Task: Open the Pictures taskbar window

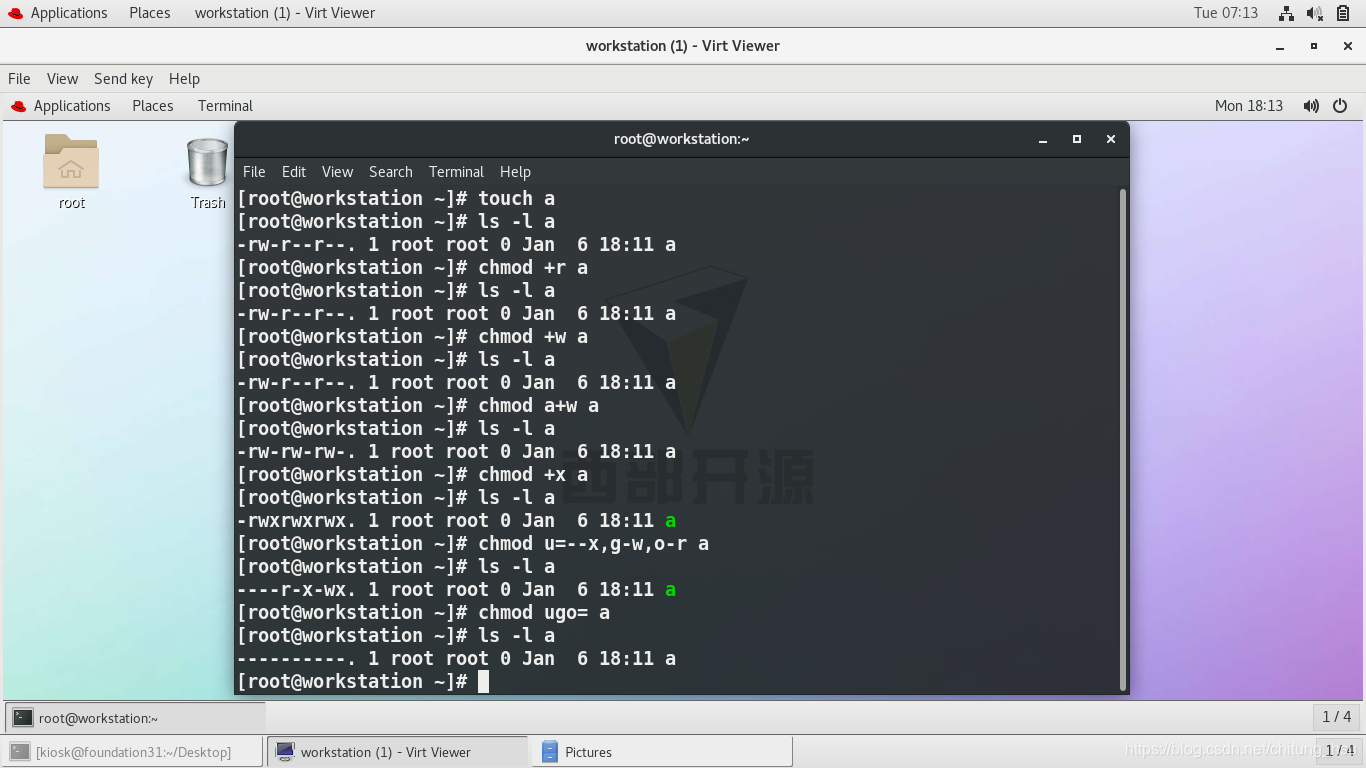Action: [x=663, y=752]
